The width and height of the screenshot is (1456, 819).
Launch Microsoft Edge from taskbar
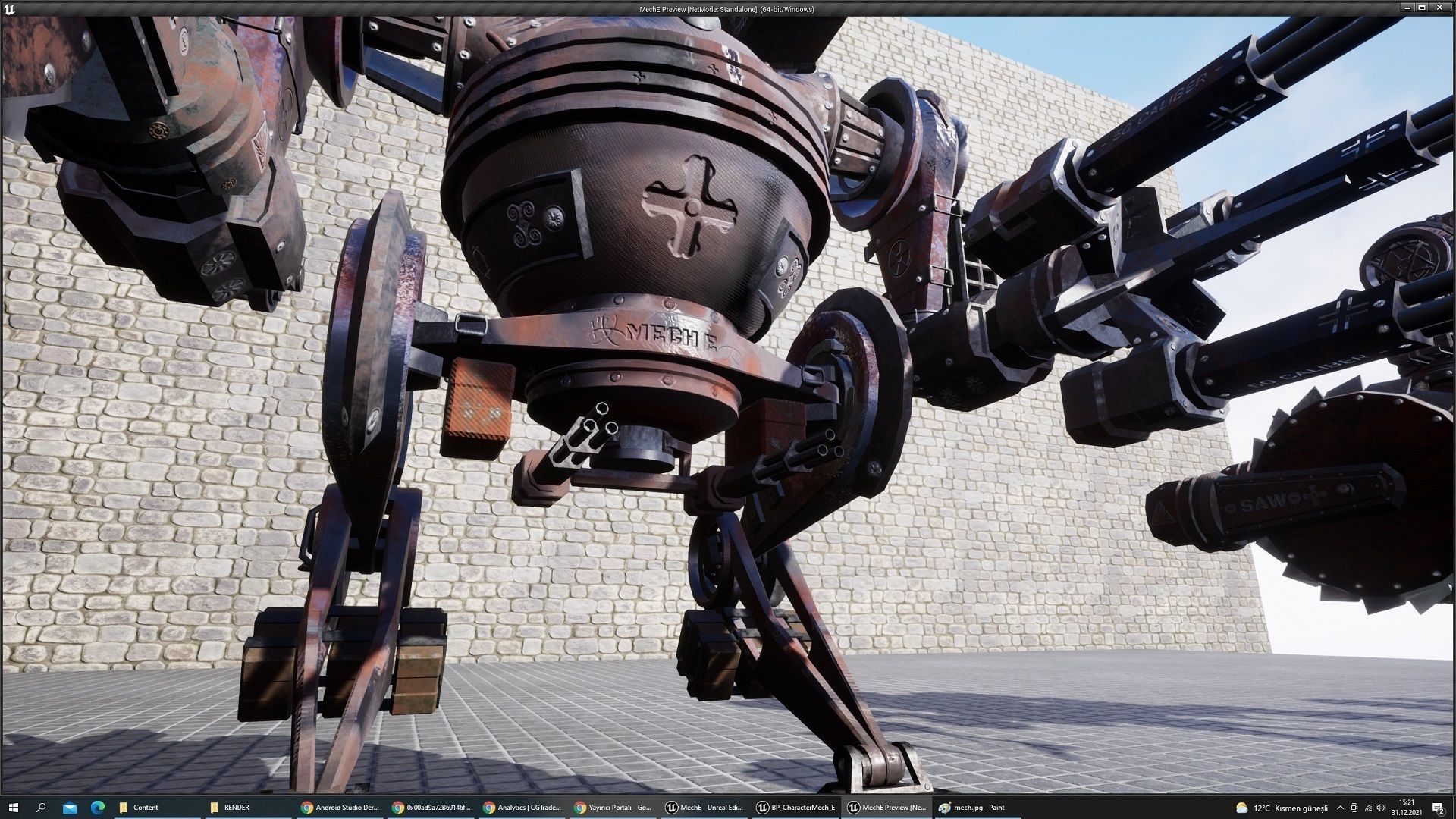click(97, 807)
